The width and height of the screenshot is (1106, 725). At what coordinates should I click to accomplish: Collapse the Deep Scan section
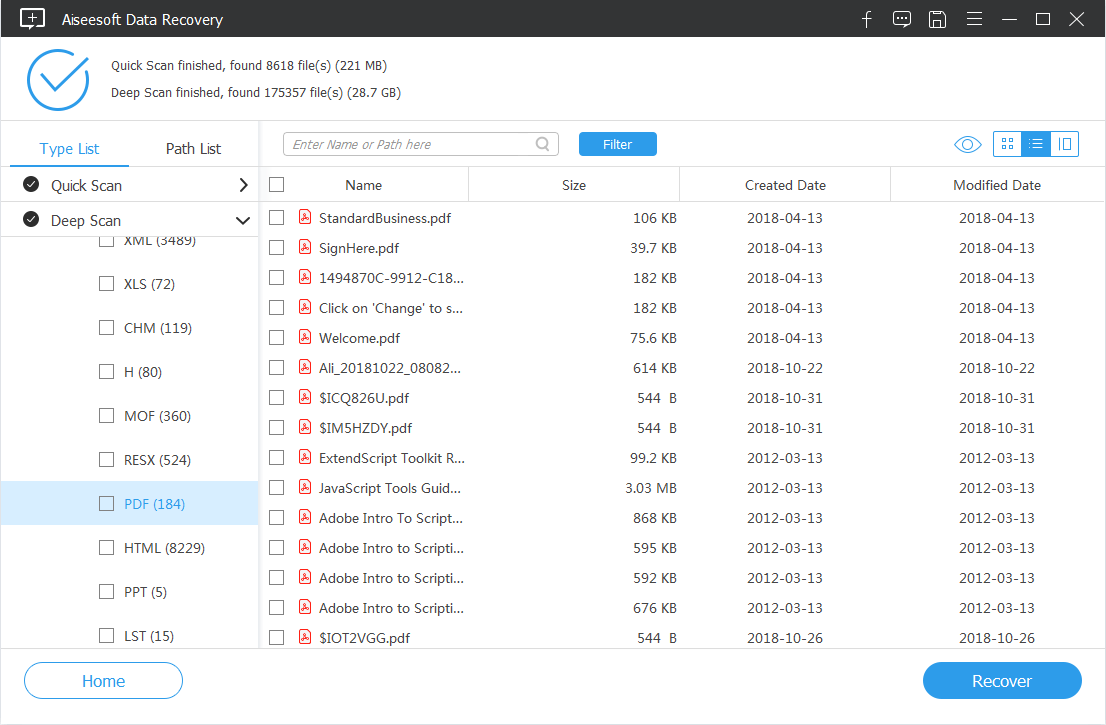coord(242,221)
